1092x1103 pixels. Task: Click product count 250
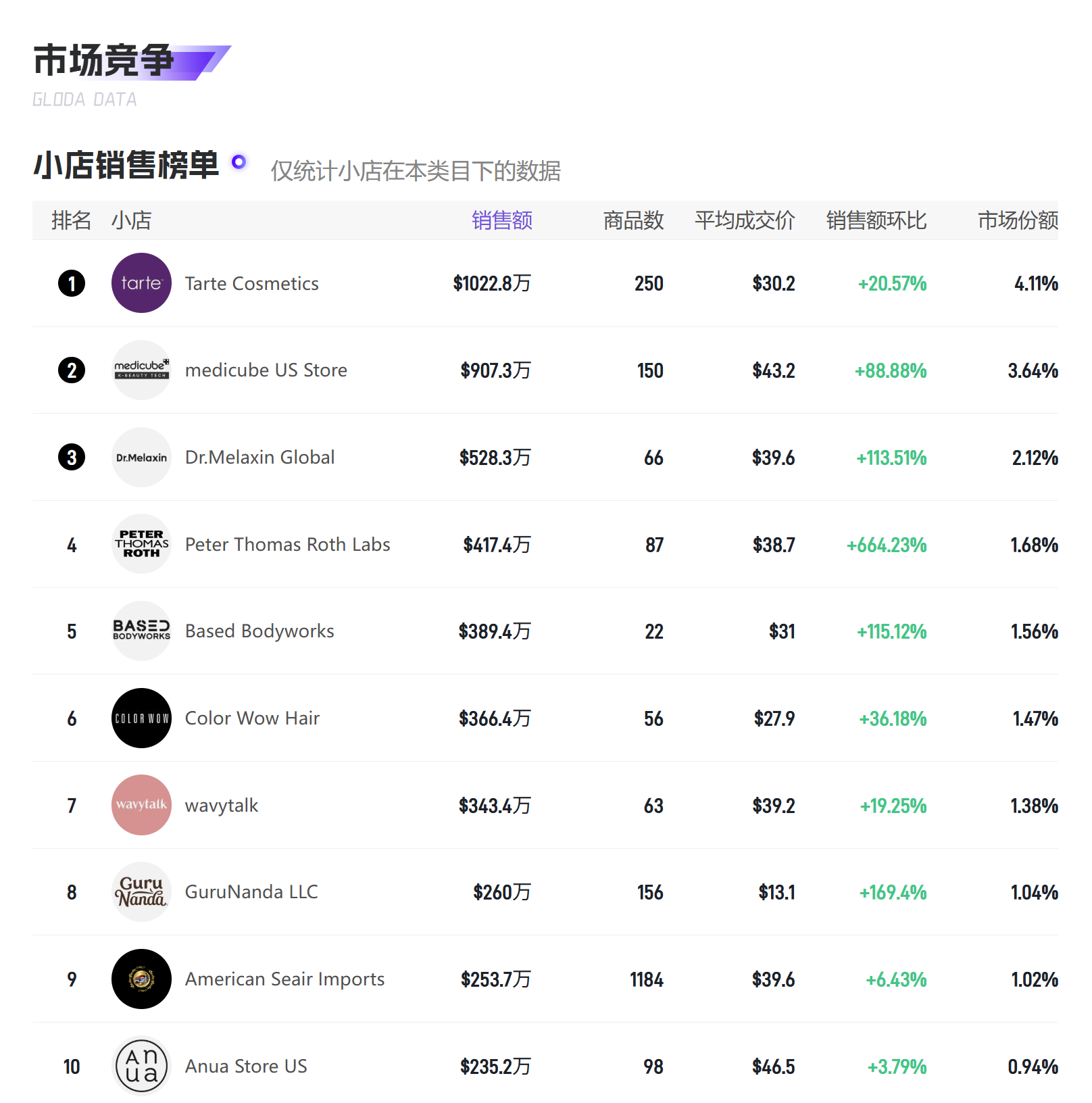click(649, 283)
